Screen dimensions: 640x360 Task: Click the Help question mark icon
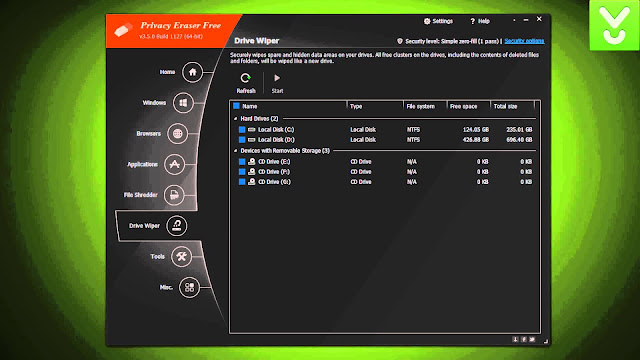473,21
